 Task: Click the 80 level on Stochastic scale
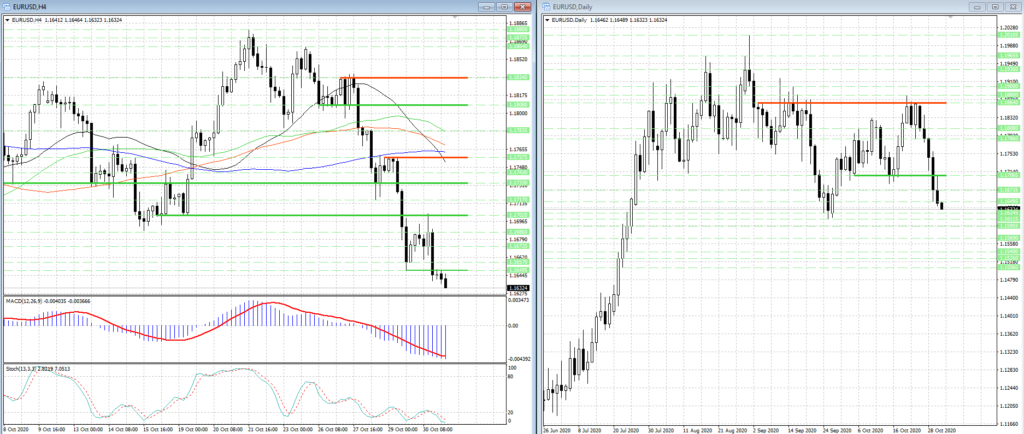coord(511,375)
